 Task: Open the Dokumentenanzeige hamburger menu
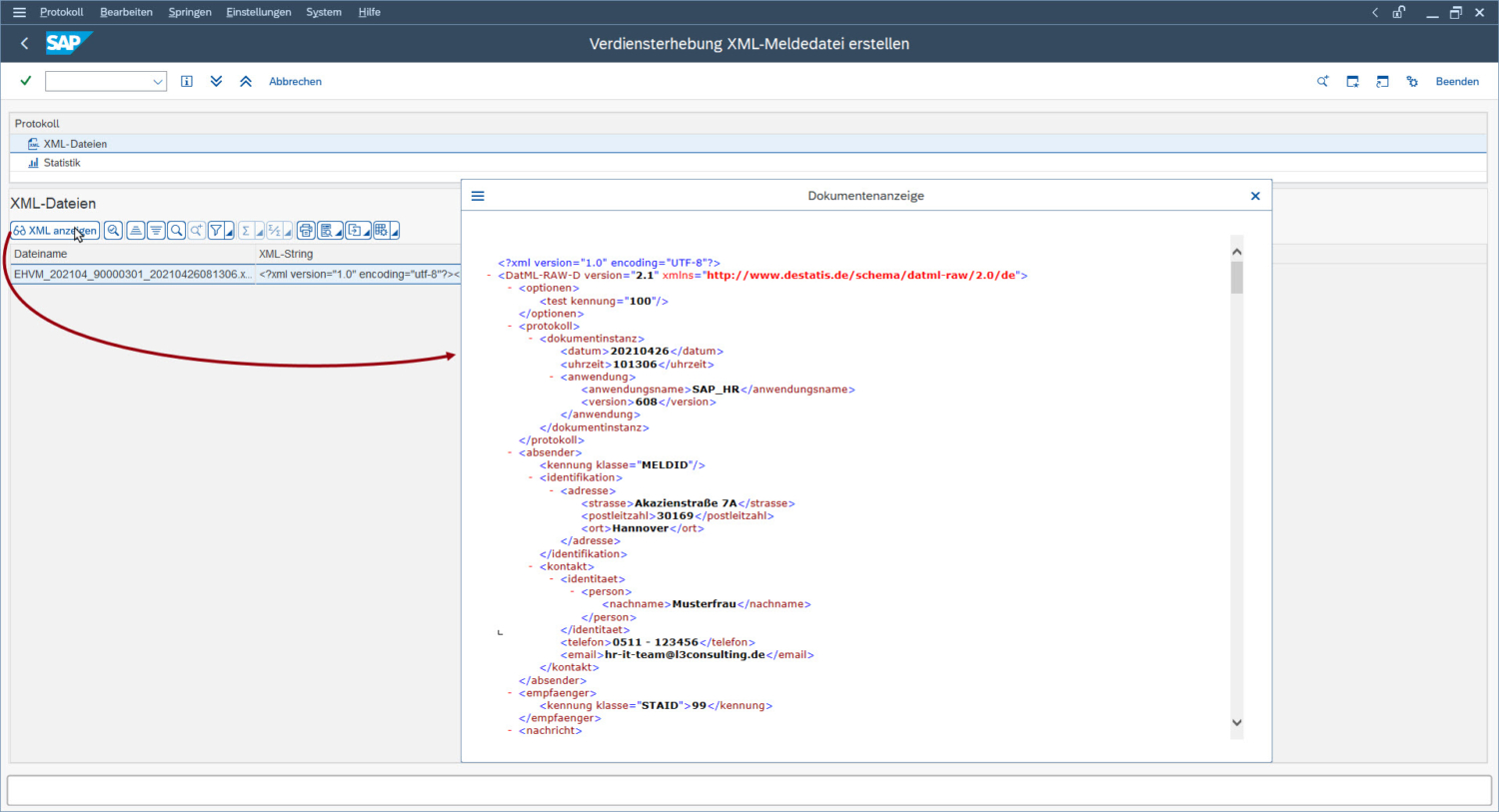(478, 196)
